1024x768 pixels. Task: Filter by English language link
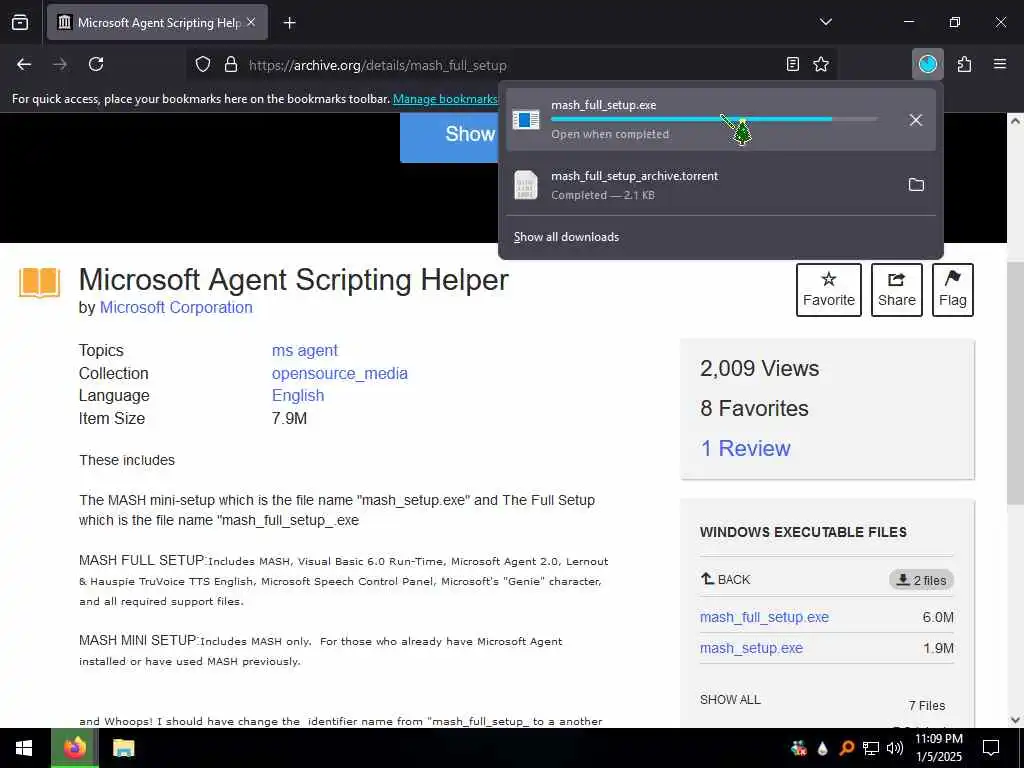coord(298,396)
